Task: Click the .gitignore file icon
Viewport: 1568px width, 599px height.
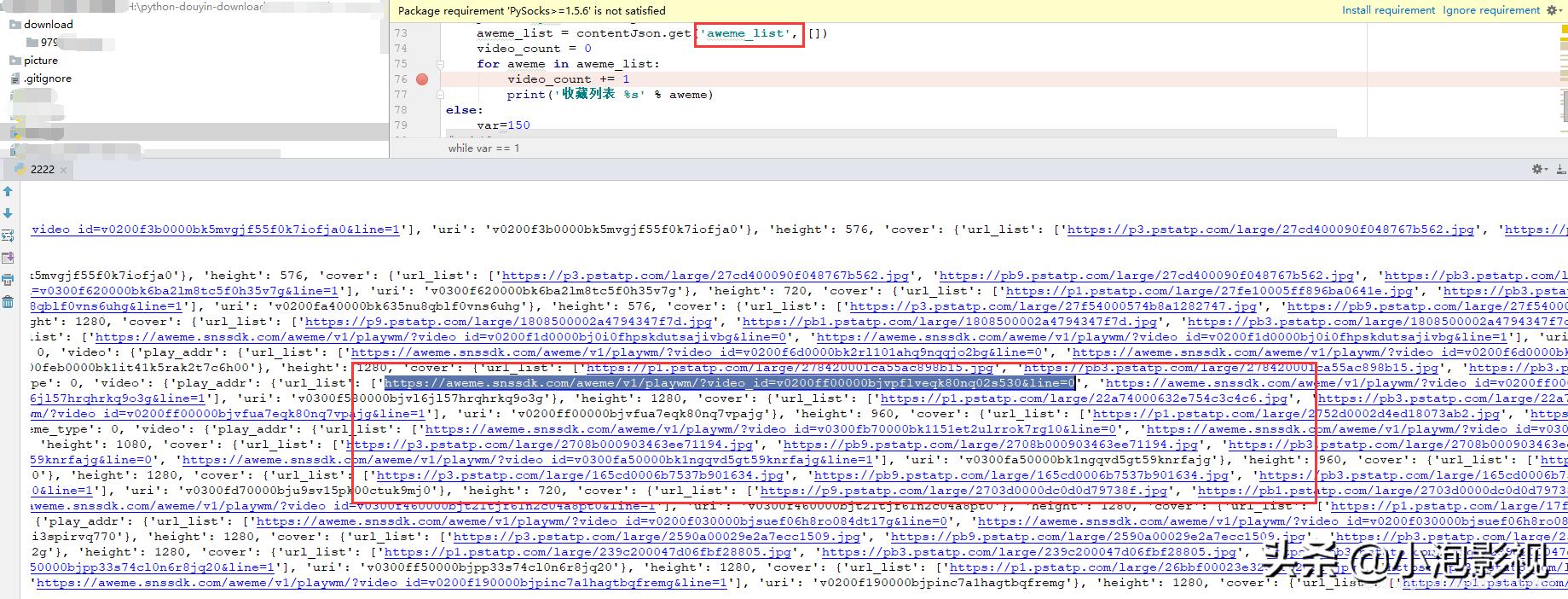Action: [14, 79]
